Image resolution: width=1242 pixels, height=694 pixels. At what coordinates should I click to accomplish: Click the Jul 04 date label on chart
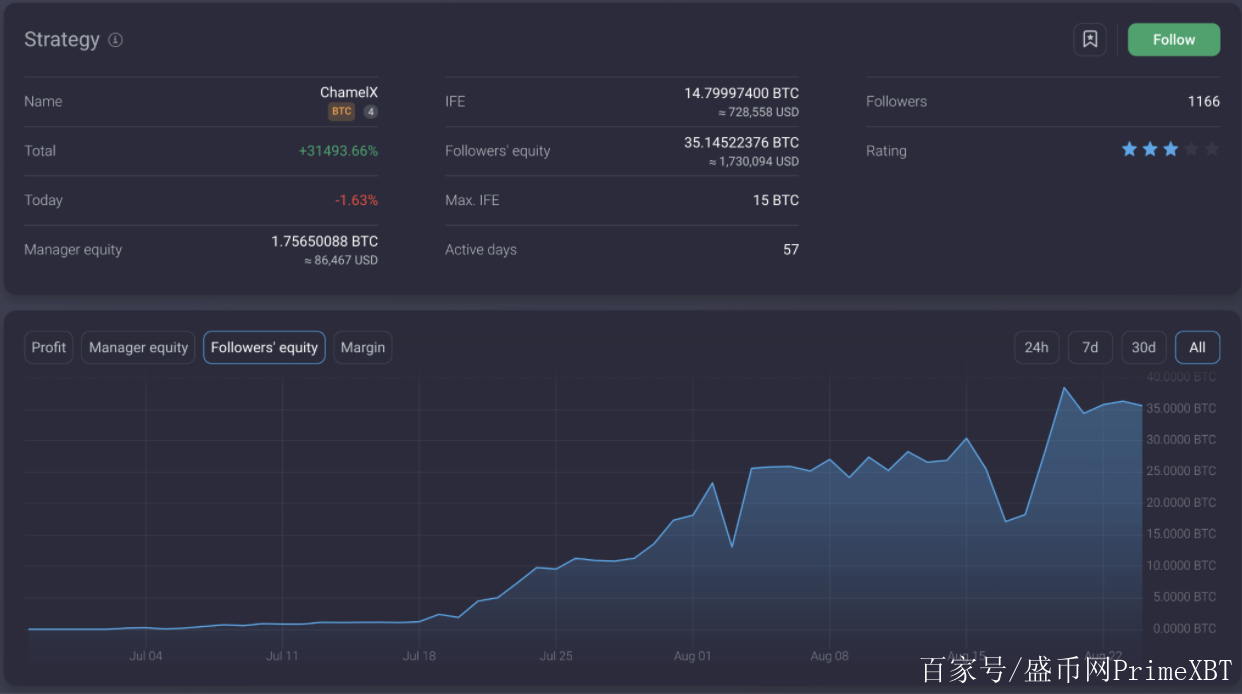coord(146,656)
